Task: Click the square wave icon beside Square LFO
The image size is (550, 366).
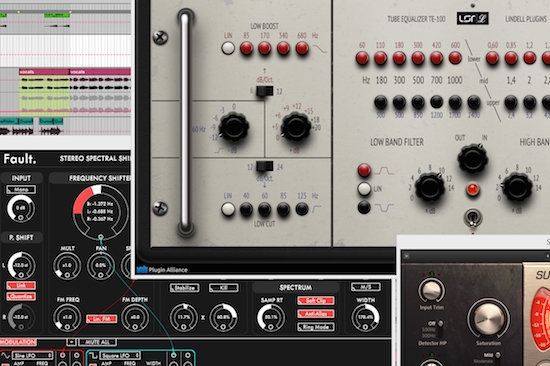Action: point(93,356)
